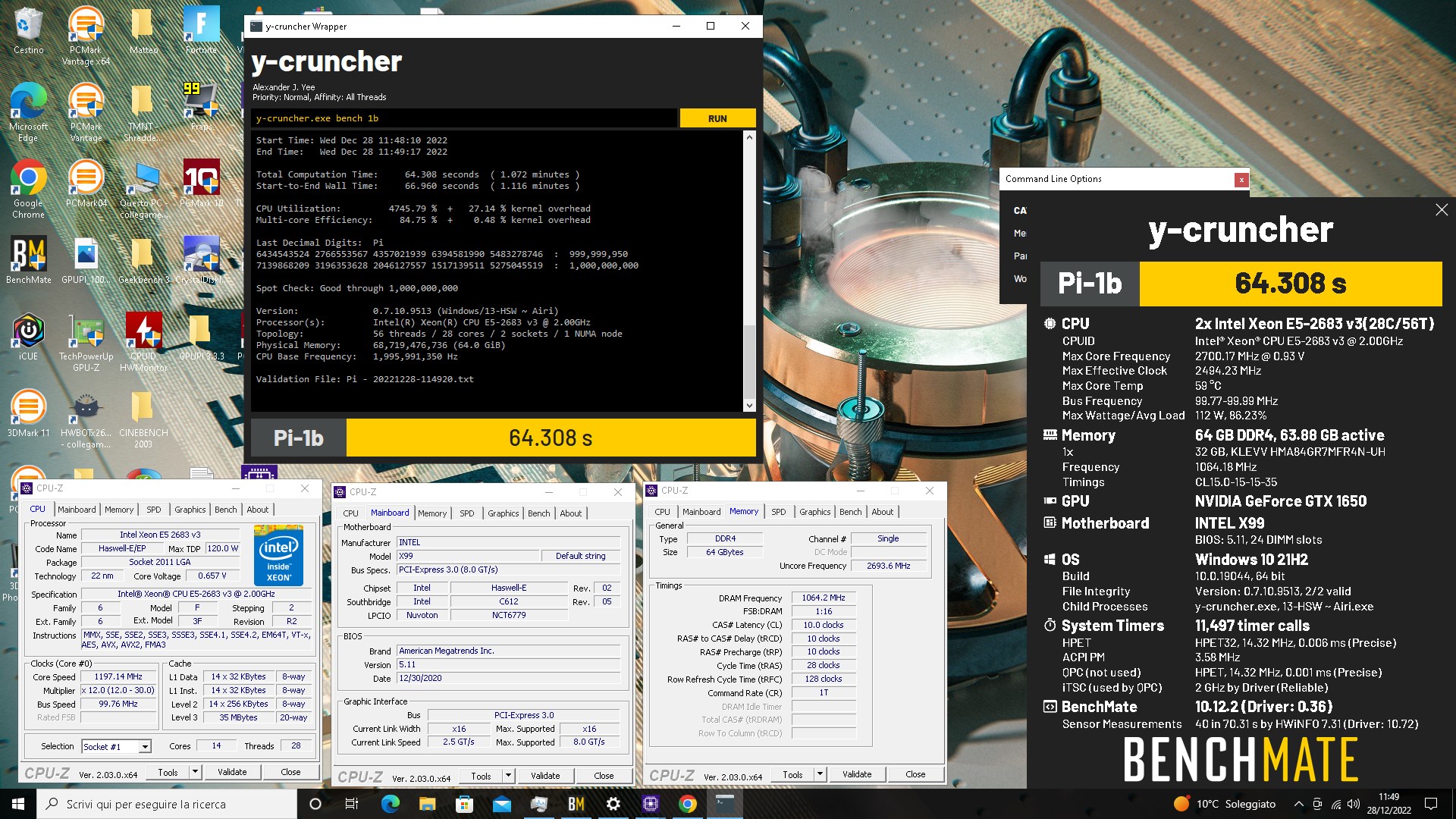Switch to CPU tab in right CPU-Z window
Screen dimensions: 1456x819
point(662,512)
